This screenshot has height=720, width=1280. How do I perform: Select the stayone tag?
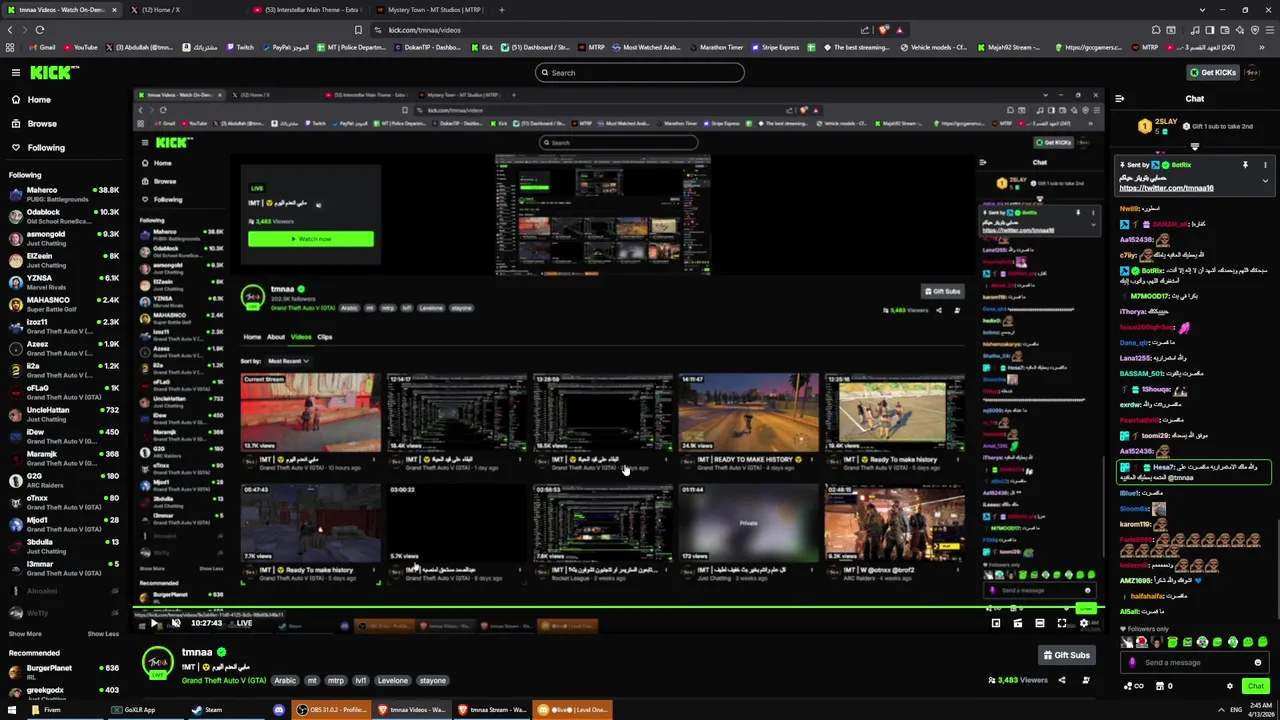pyautogui.click(x=433, y=681)
